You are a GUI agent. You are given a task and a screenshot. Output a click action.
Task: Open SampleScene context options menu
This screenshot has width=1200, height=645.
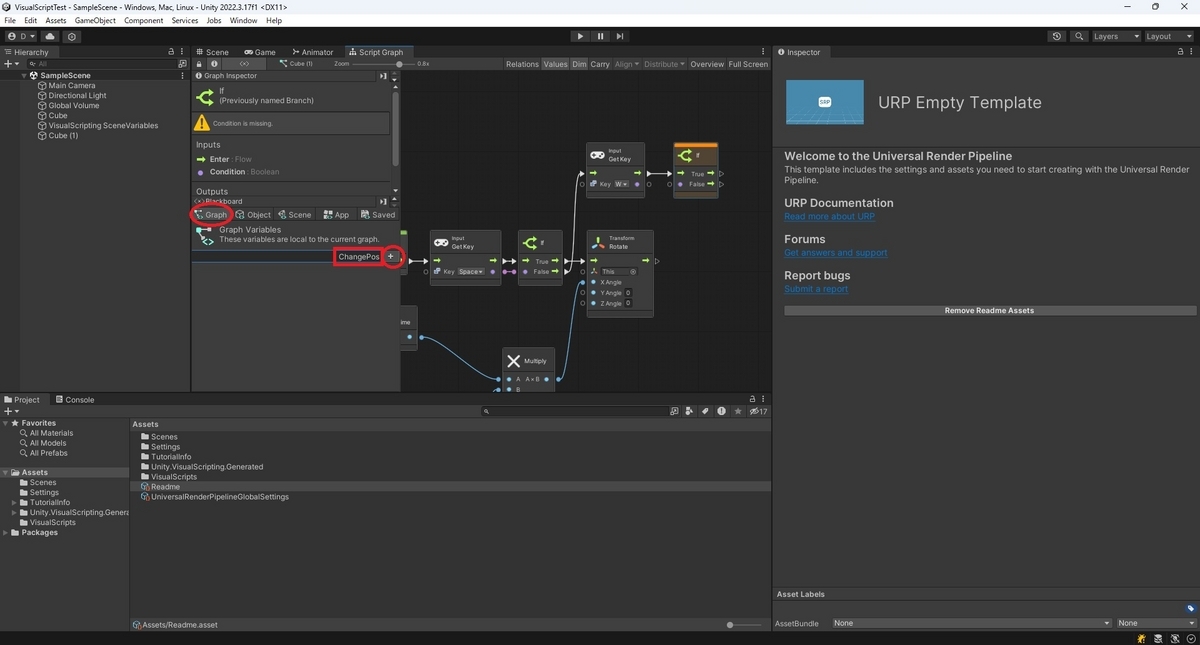tap(182, 75)
